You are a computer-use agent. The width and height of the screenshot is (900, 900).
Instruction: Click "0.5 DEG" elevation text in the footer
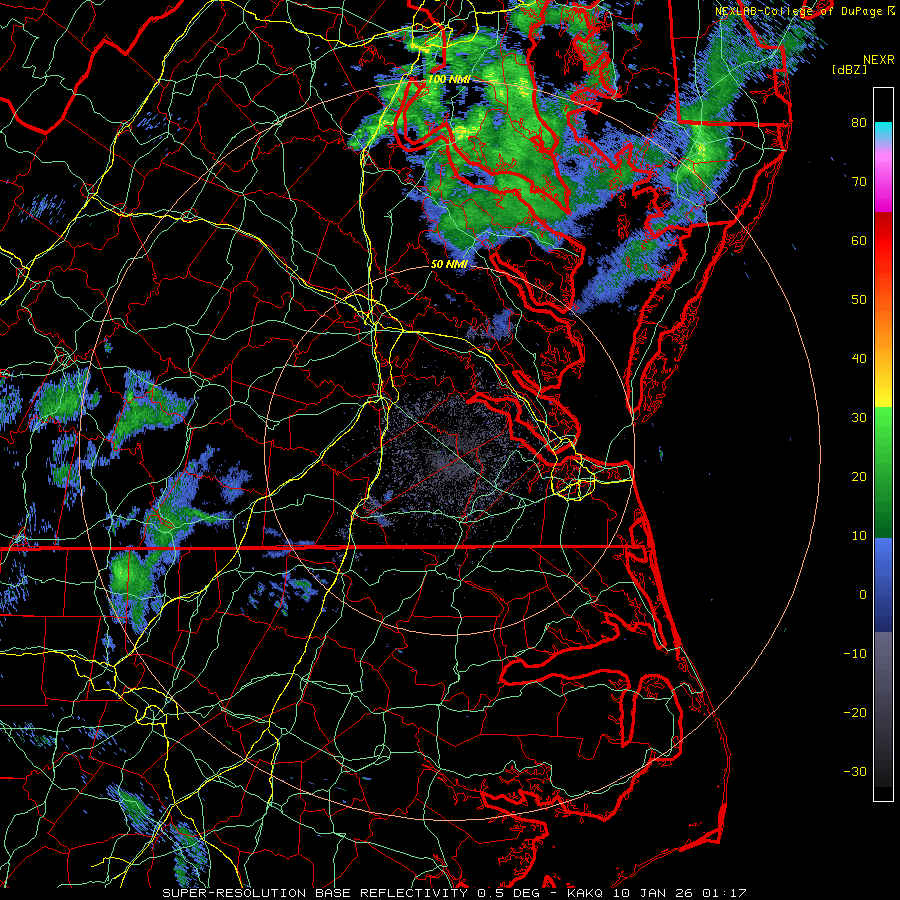tap(509, 893)
